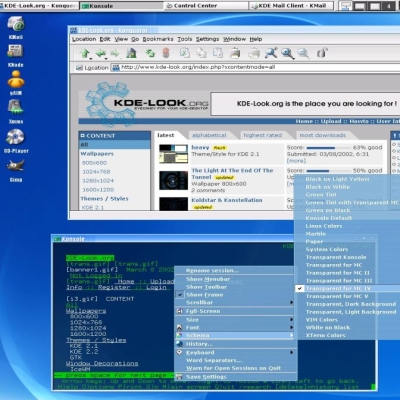Open the Wallpapers category link
The height and width of the screenshot is (400, 400).
coord(97,154)
